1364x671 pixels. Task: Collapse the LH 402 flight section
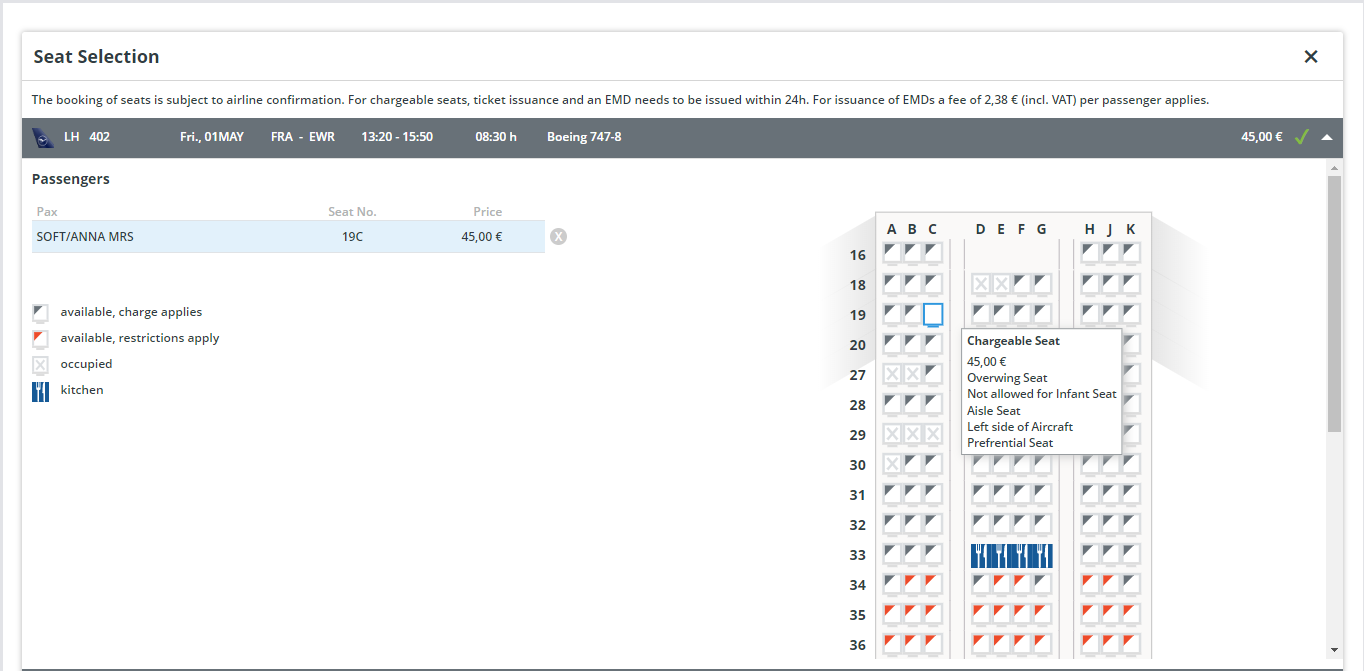[x=1327, y=138]
